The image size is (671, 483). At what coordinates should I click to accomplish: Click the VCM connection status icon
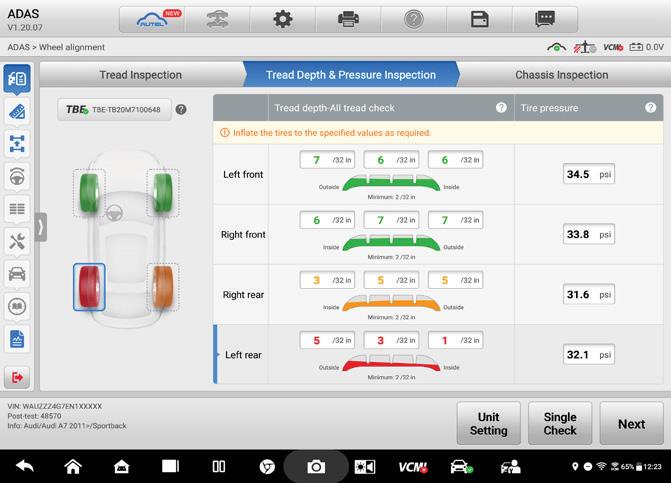pos(613,47)
